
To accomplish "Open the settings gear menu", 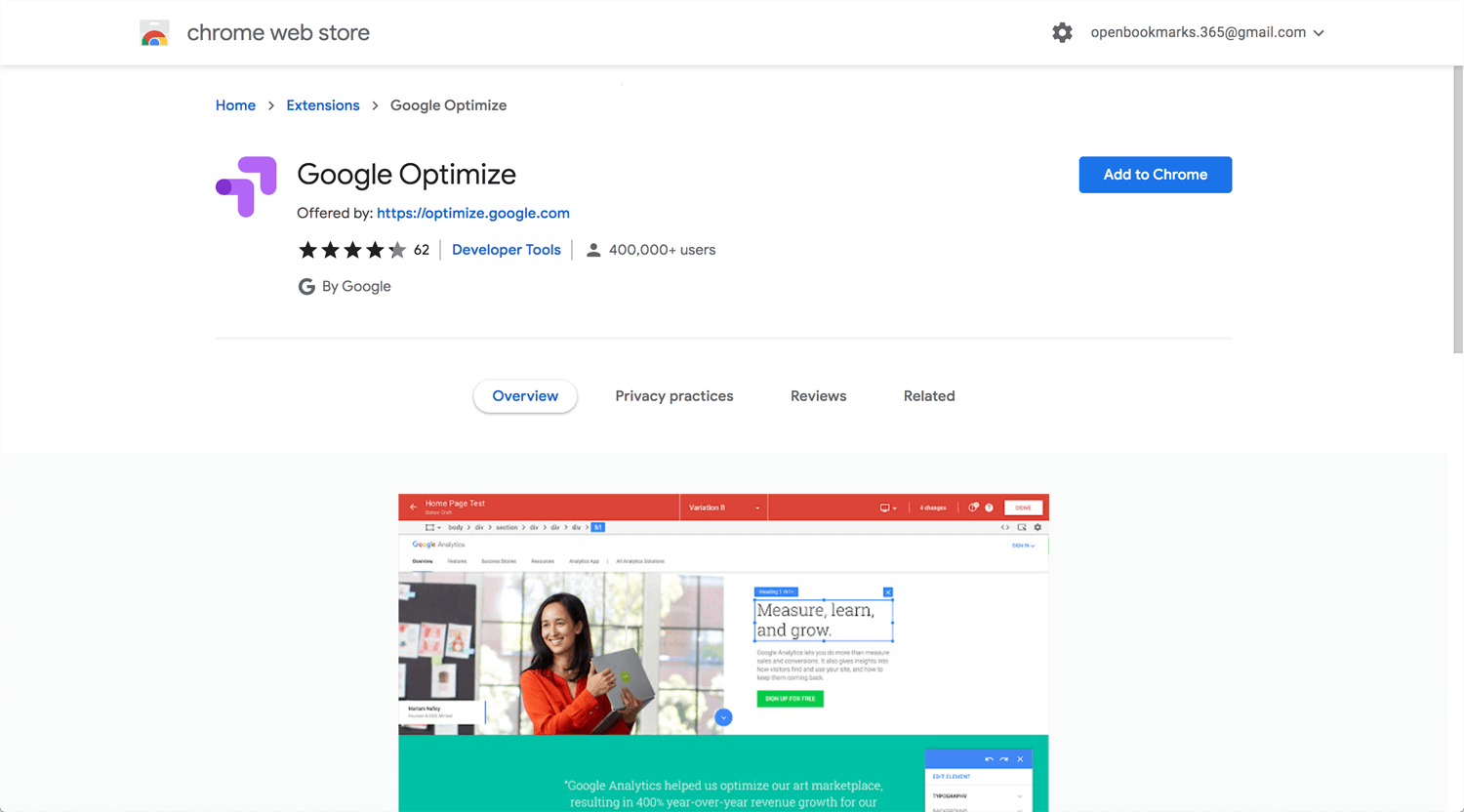I will tap(1062, 33).
